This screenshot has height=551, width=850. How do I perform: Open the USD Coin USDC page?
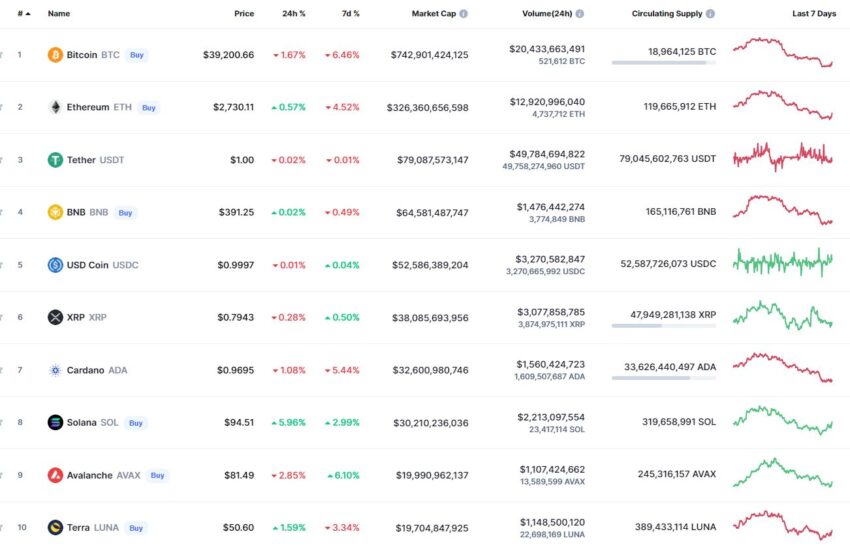coord(102,265)
